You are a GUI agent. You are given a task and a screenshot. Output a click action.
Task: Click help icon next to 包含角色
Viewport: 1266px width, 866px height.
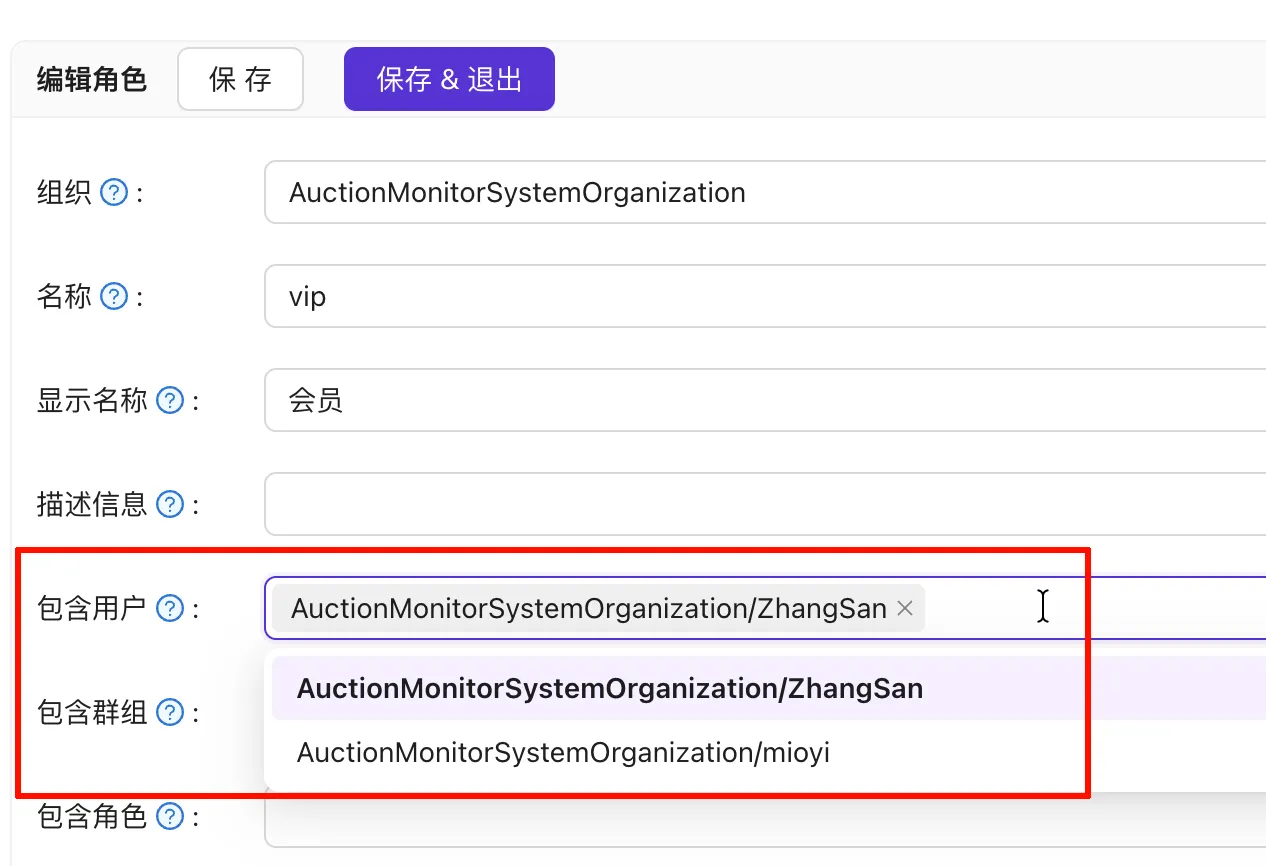point(171,817)
